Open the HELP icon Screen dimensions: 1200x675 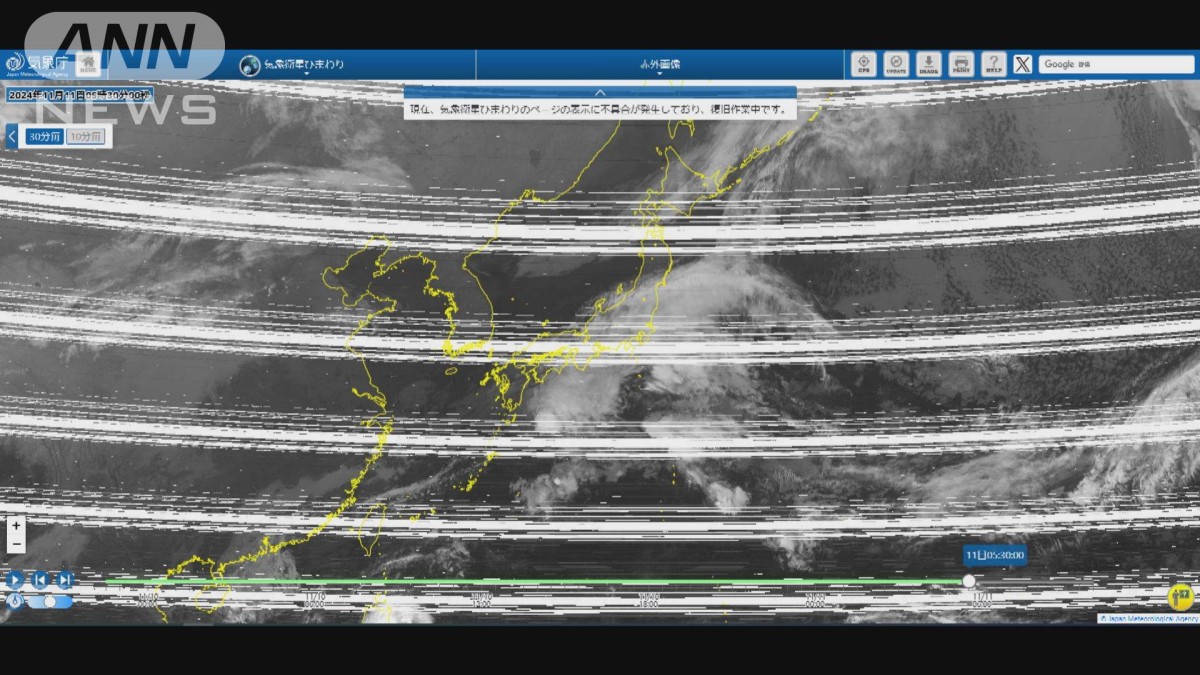point(993,64)
